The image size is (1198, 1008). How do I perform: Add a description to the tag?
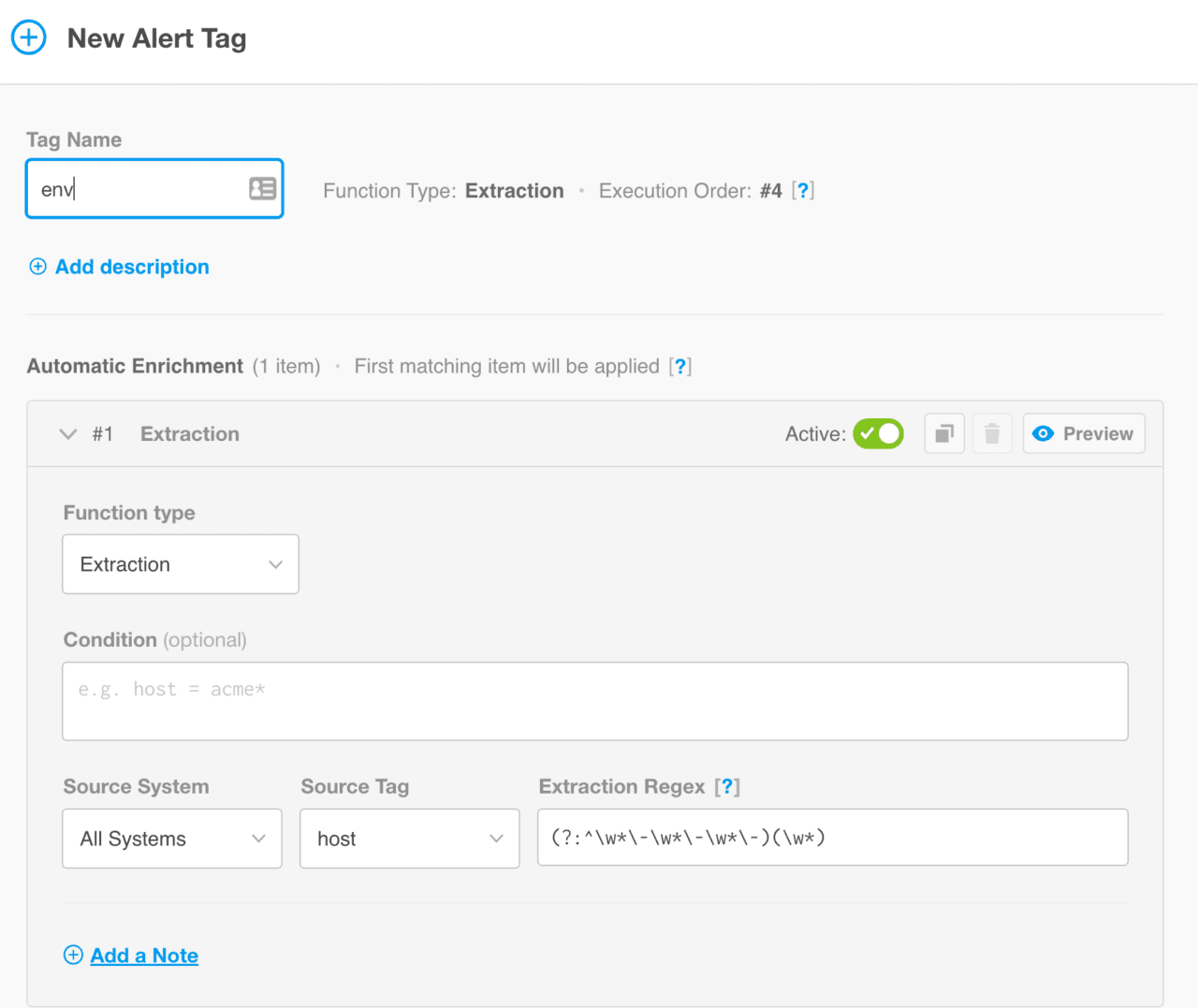(118, 267)
